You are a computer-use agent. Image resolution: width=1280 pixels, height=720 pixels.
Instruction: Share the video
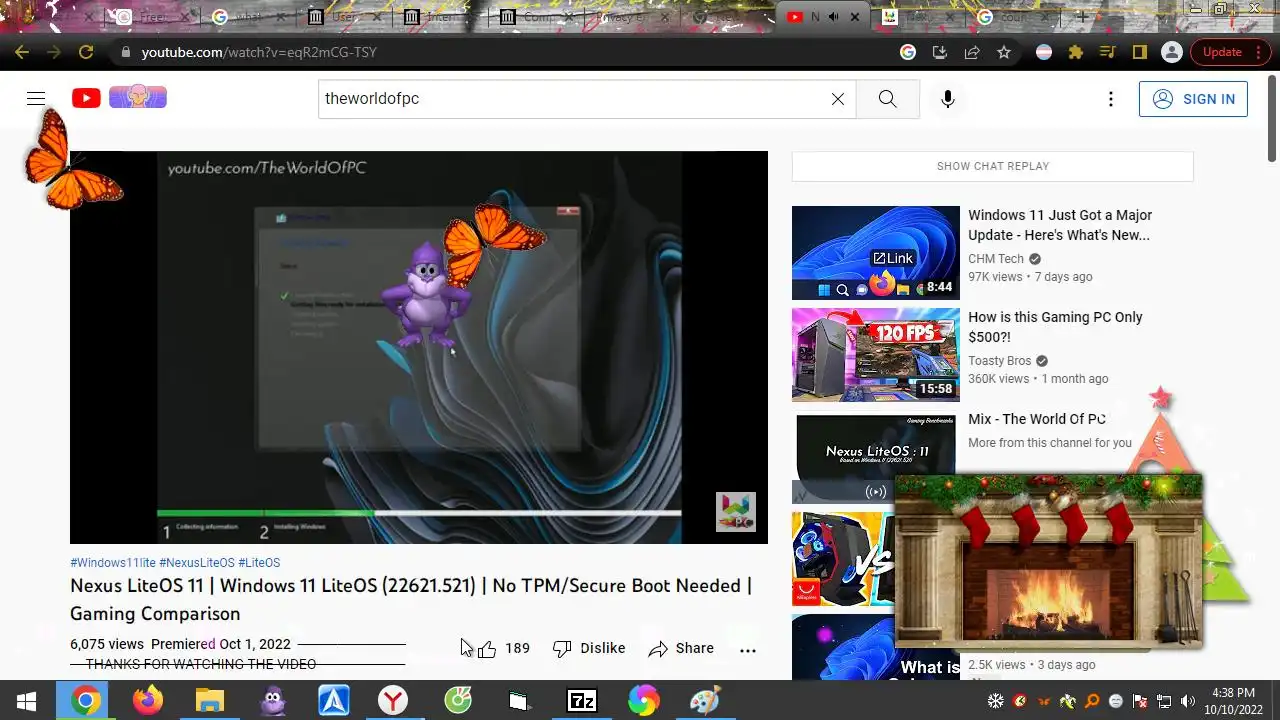click(x=681, y=648)
